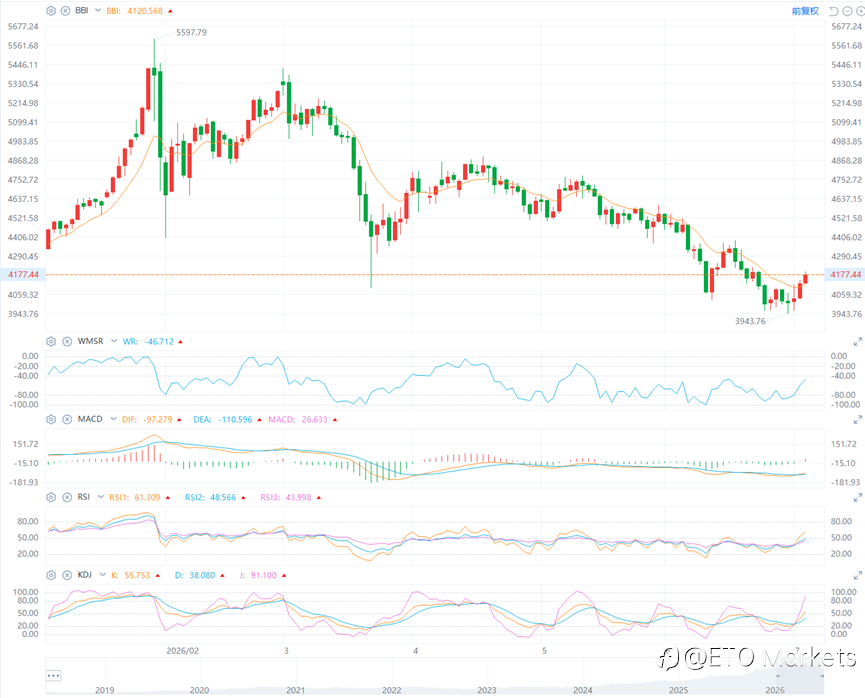Expand the WMSR indicator dropdown arrow
The height and width of the screenshot is (698, 865).
tap(114, 341)
